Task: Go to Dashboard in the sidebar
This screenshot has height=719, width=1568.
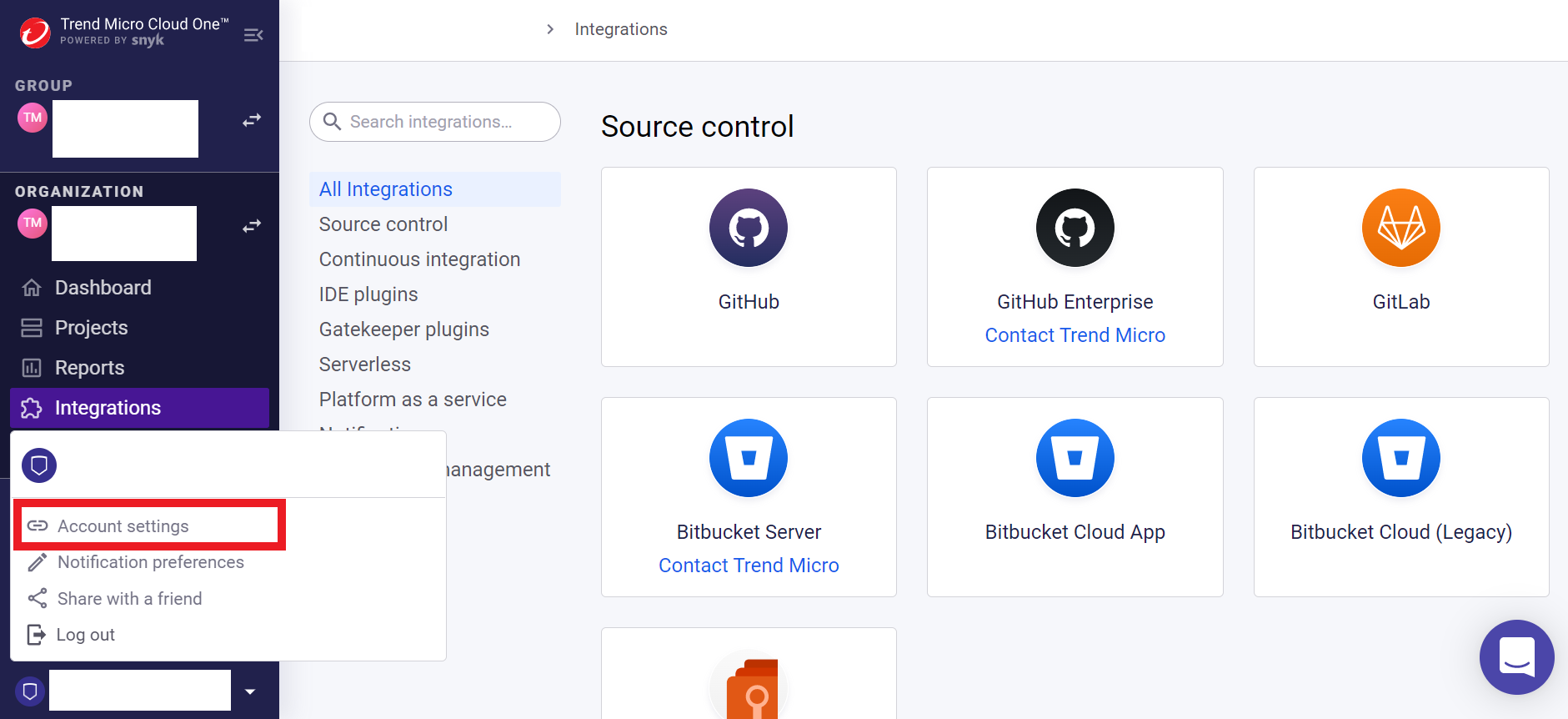Action: [x=103, y=288]
